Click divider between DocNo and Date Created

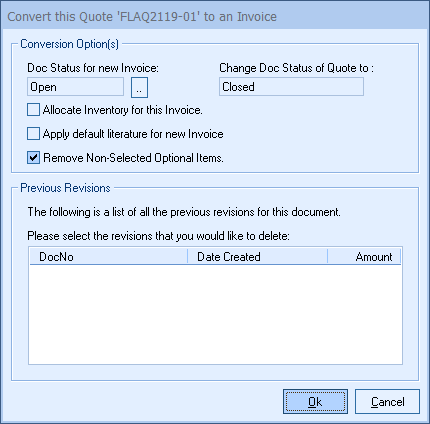point(188,257)
